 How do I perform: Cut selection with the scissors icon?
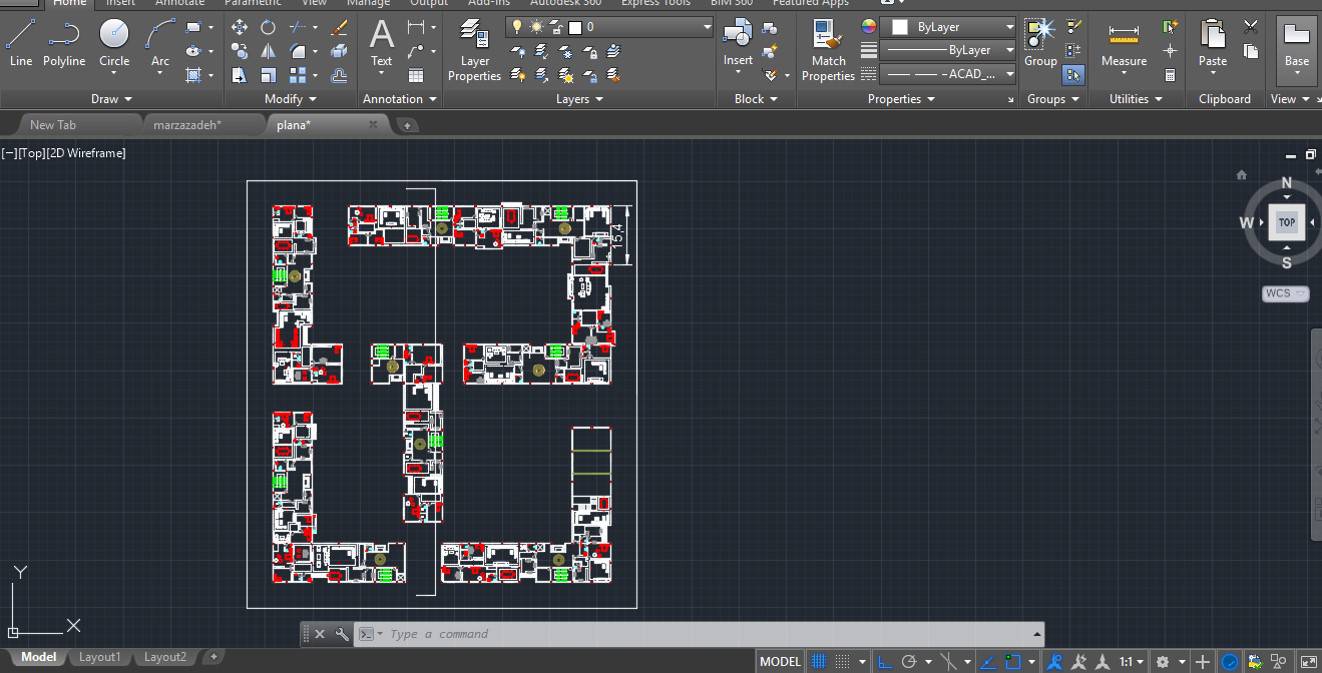click(1251, 27)
